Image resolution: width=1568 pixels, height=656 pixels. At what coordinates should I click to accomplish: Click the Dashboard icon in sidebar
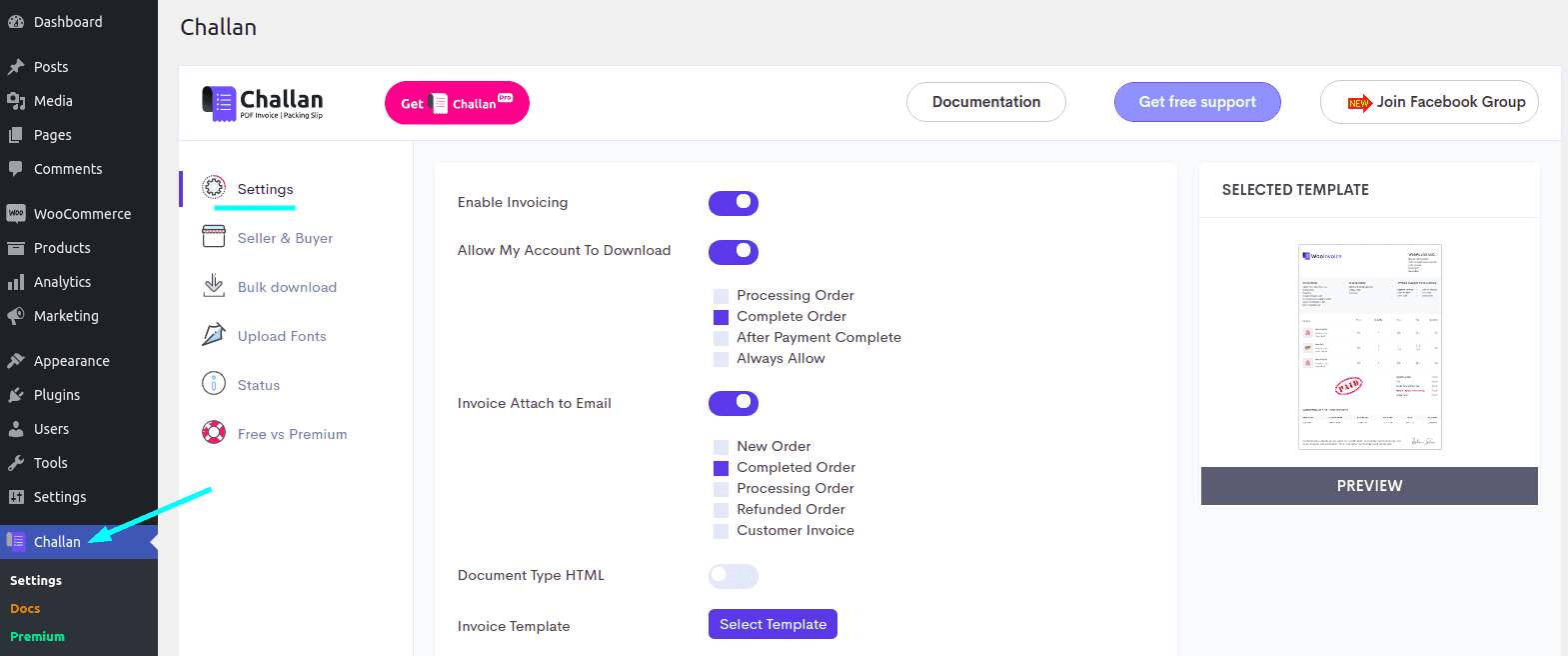point(16,22)
